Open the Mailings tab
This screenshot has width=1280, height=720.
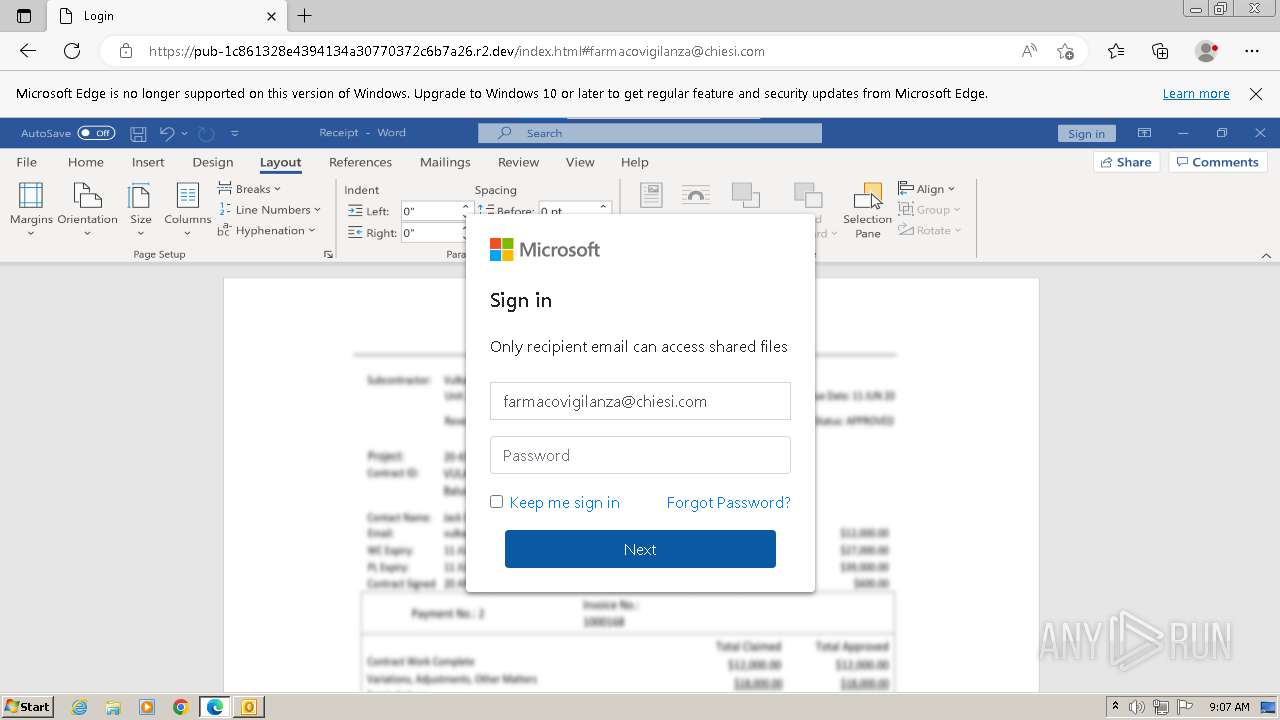pyautogui.click(x=445, y=162)
